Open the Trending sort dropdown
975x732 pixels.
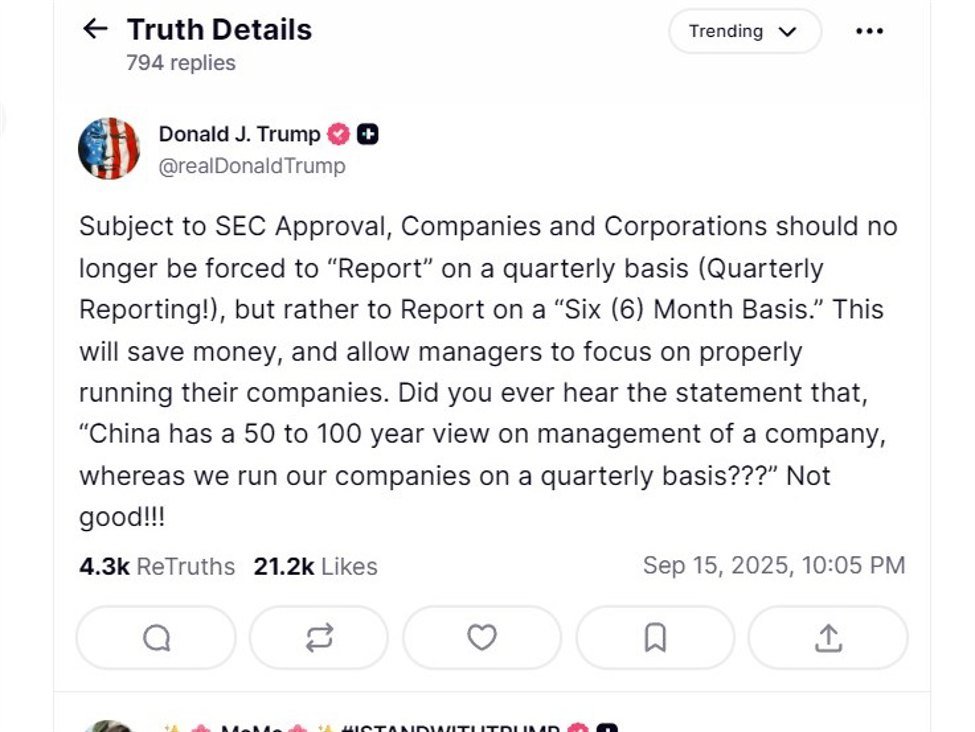pos(744,31)
